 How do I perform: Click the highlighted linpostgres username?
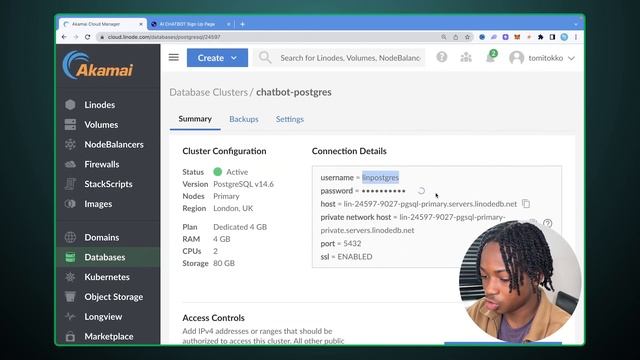click(x=380, y=178)
